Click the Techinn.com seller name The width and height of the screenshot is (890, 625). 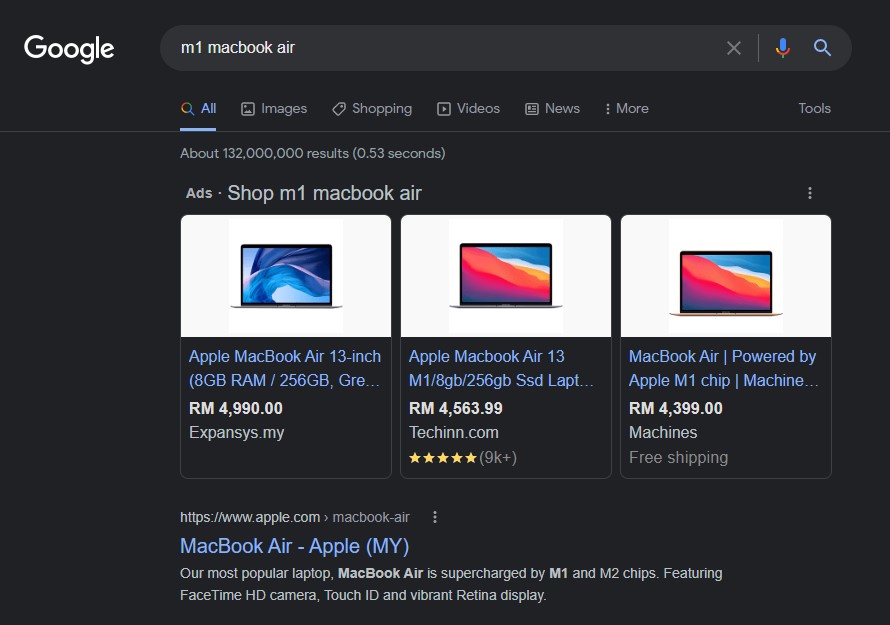454,433
